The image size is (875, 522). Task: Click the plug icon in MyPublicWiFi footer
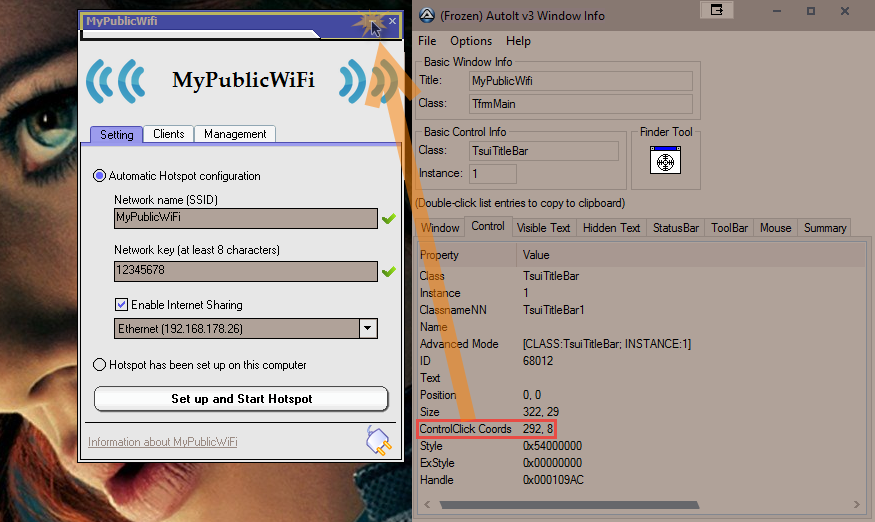pos(377,440)
